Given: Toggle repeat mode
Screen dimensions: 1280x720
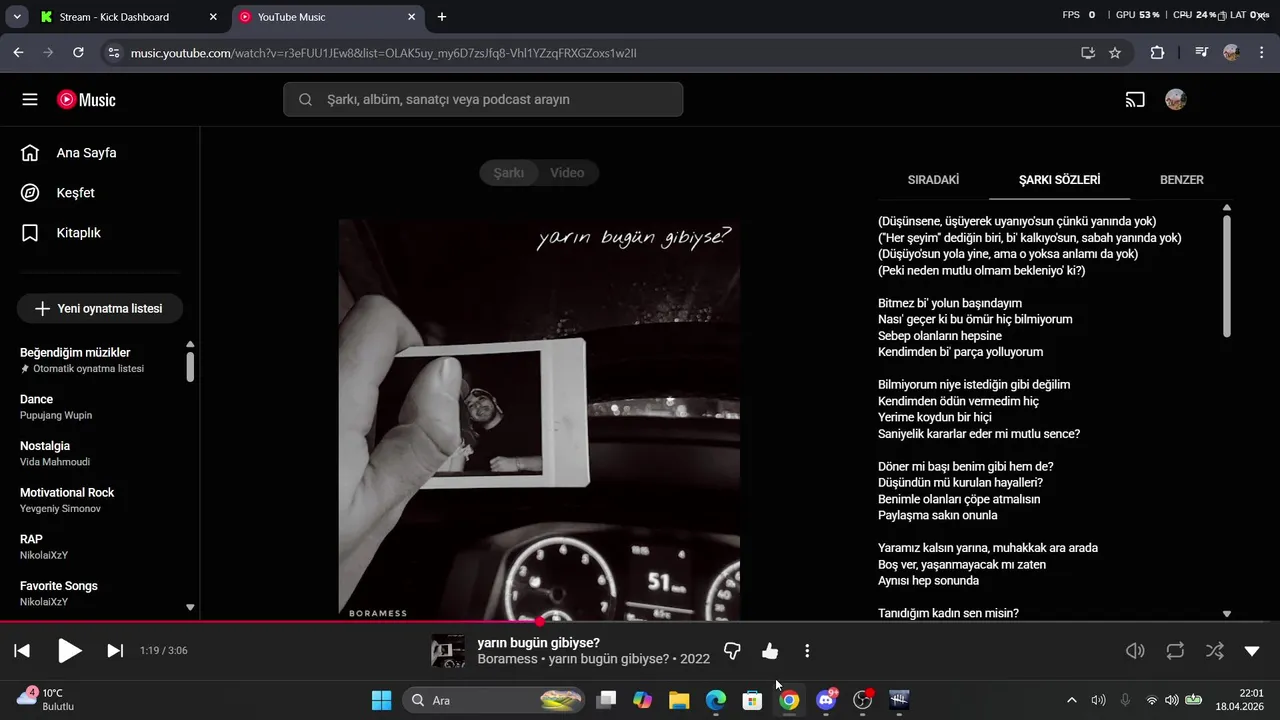Looking at the screenshot, I should tap(1175, 651).
